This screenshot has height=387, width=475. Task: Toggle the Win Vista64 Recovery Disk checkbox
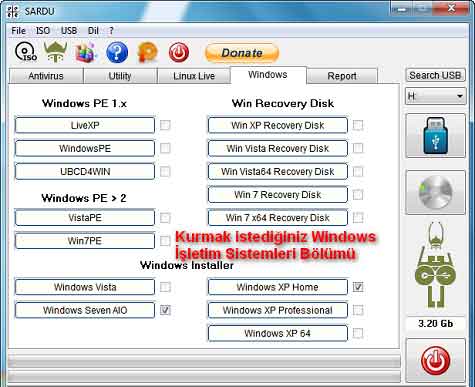pos(358,171)
